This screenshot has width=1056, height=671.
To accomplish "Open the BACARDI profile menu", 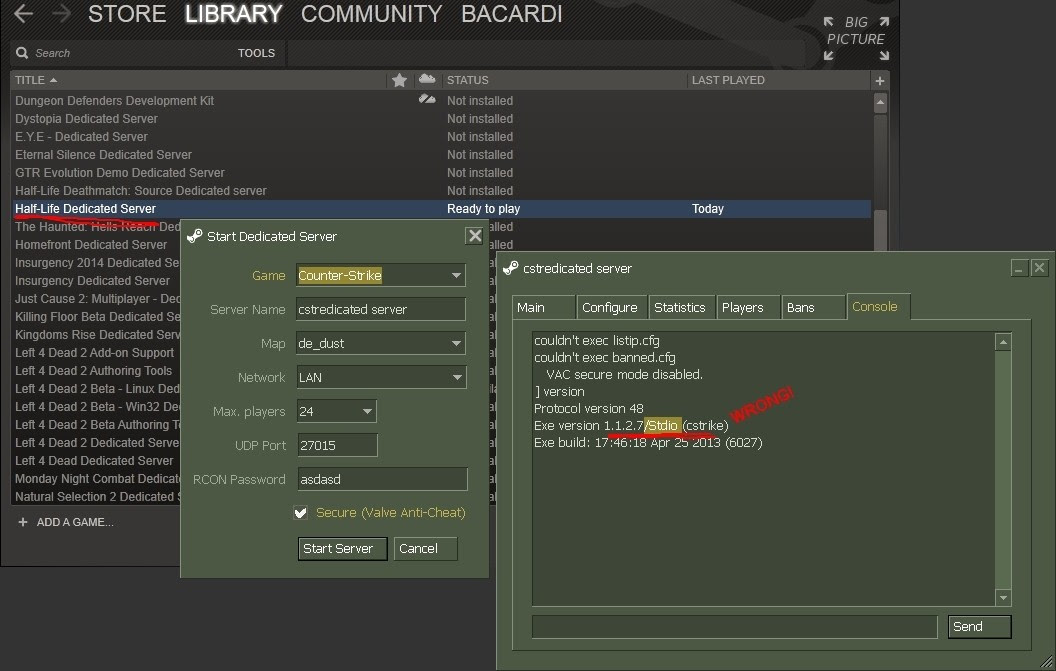I will (511, 13).
